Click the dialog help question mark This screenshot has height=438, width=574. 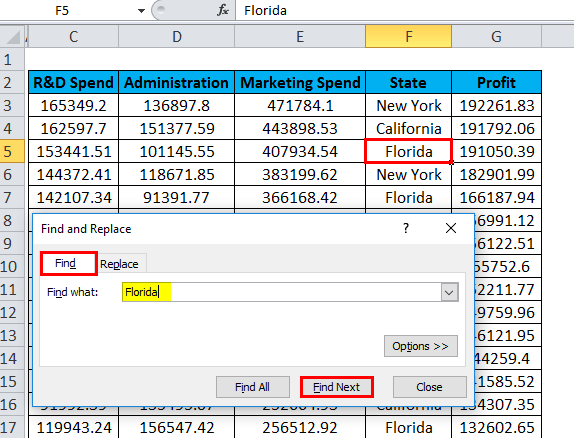pos(406,228)
